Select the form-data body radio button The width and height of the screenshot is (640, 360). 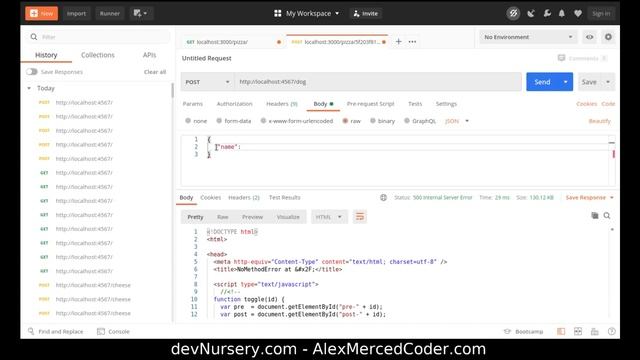pyautogui.click(x=219, y=121)
